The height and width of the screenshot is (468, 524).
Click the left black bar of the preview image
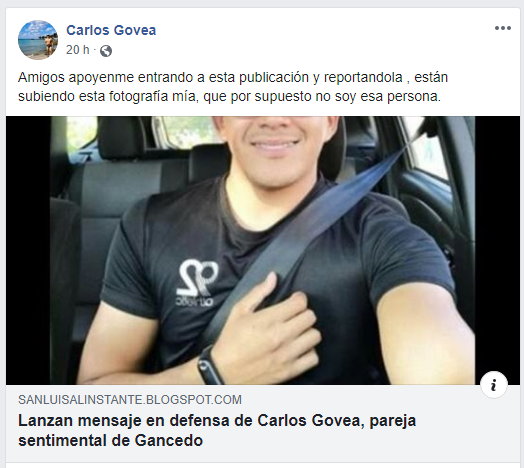[x=28, y=250]
